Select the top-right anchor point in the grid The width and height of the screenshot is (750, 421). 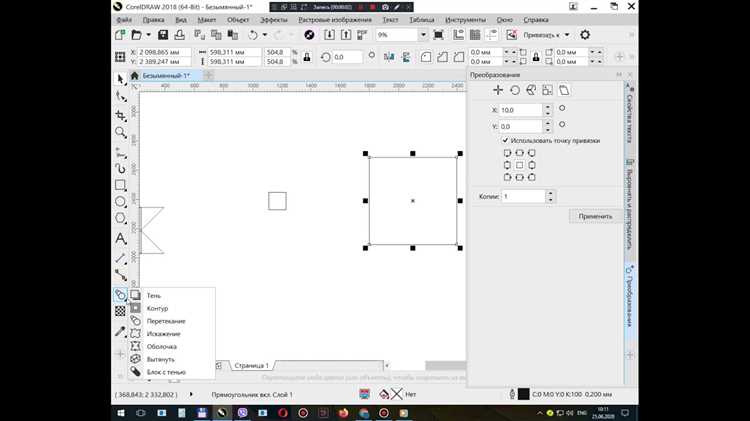[x=531, y=153]
